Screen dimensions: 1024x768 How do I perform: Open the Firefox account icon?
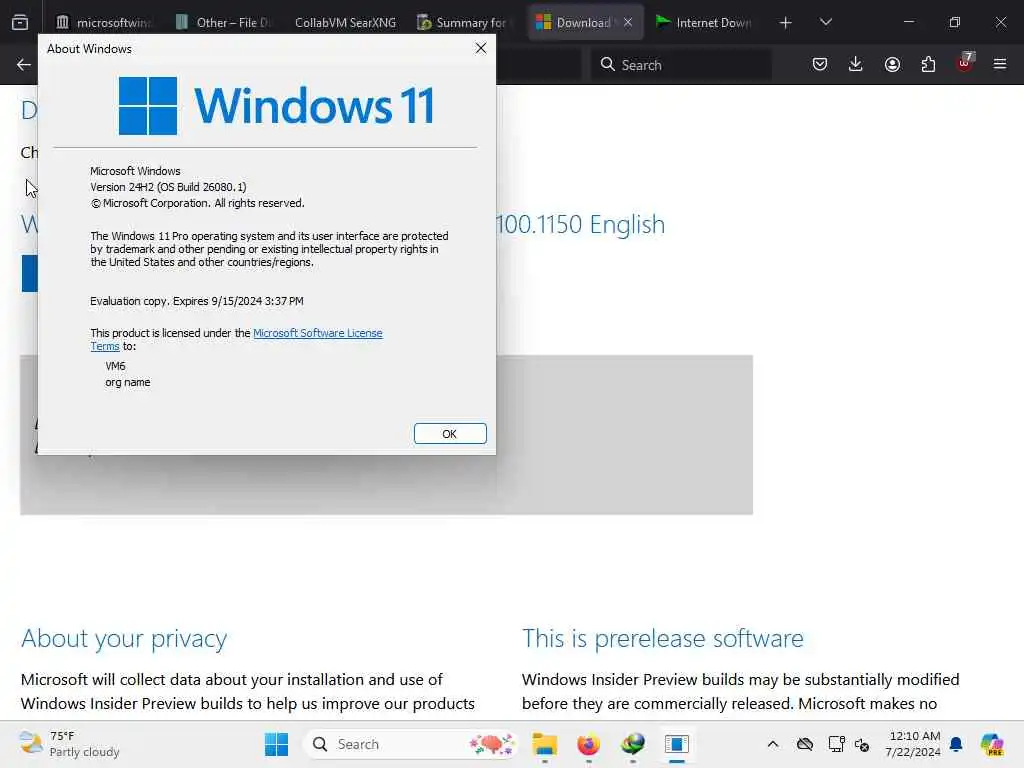(892, 64)
